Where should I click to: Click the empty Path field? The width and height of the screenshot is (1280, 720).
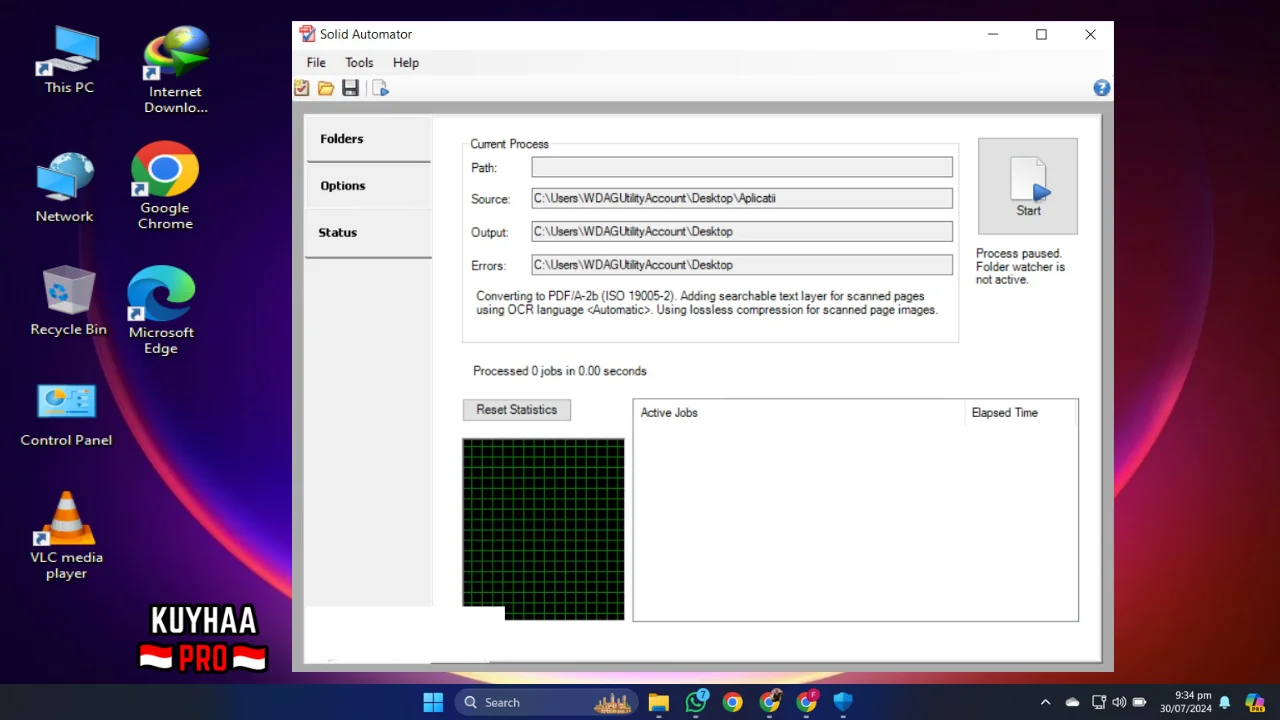tap(742, 167)
